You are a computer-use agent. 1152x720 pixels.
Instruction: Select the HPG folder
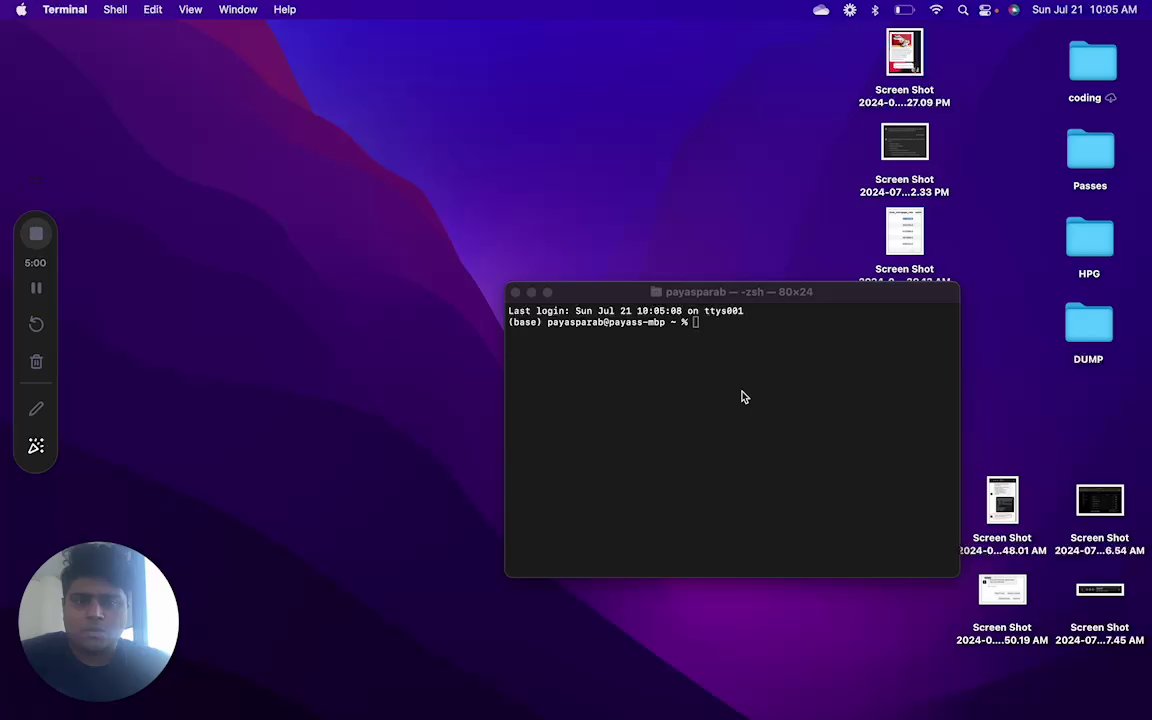pos(1090,248)
